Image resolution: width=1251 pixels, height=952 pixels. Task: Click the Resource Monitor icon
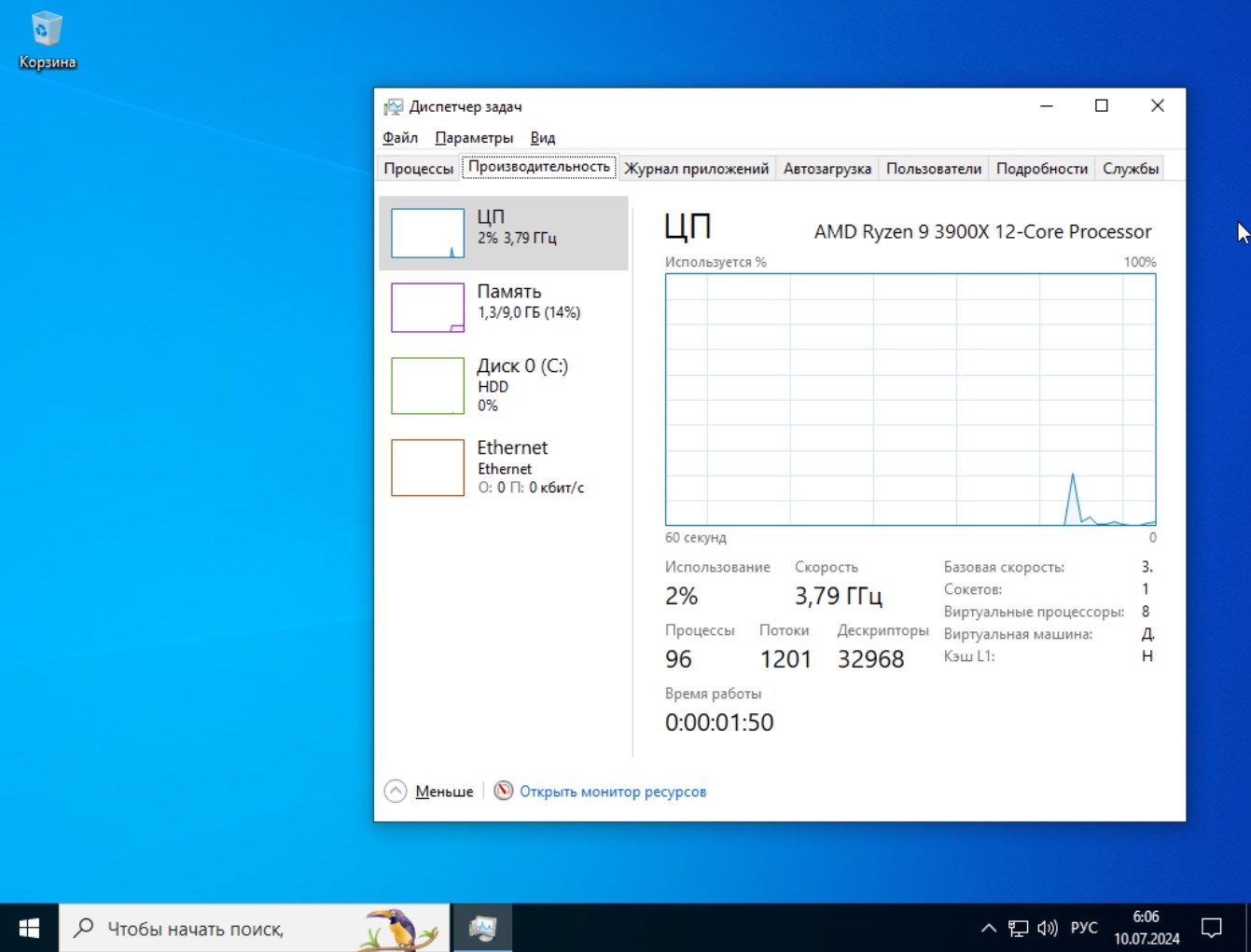pos(504,791)
